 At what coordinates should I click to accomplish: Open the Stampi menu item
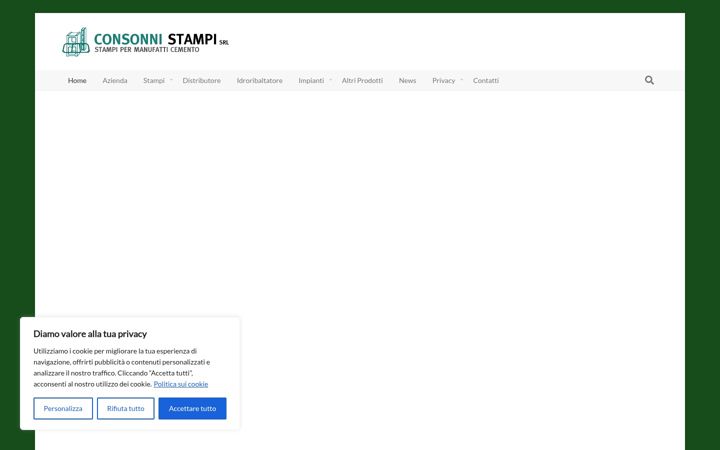(x=154, y=80)
